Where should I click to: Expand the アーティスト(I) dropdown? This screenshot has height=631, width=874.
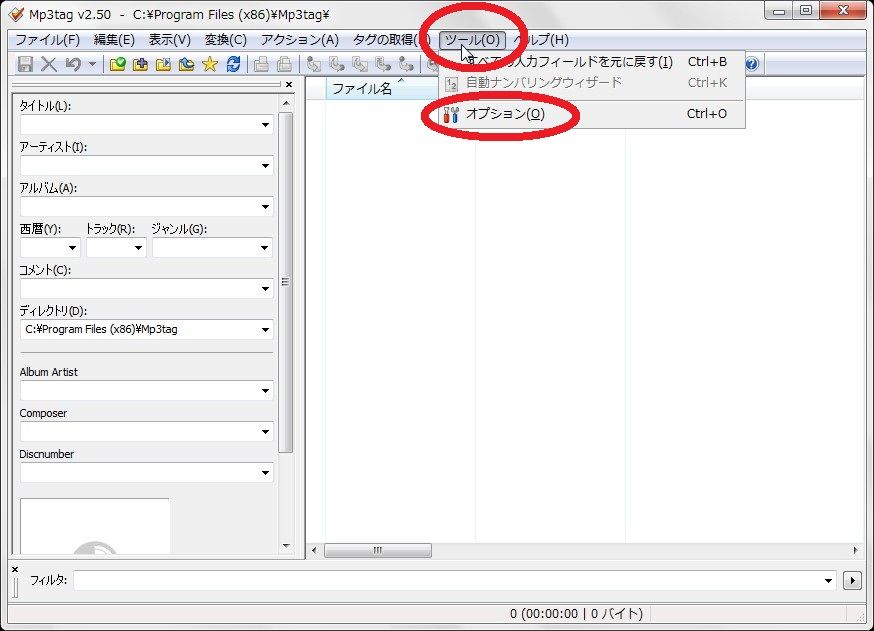pyautogui.click(x=265, y=166)
